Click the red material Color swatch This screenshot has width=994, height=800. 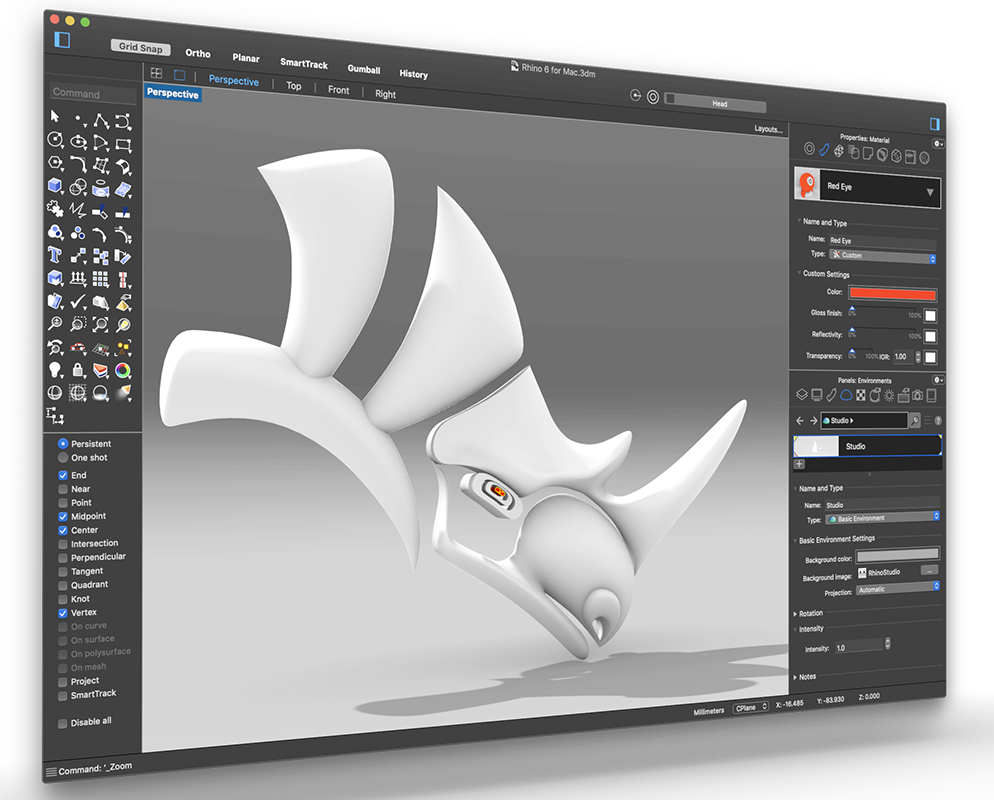click(x=892, y=294)
